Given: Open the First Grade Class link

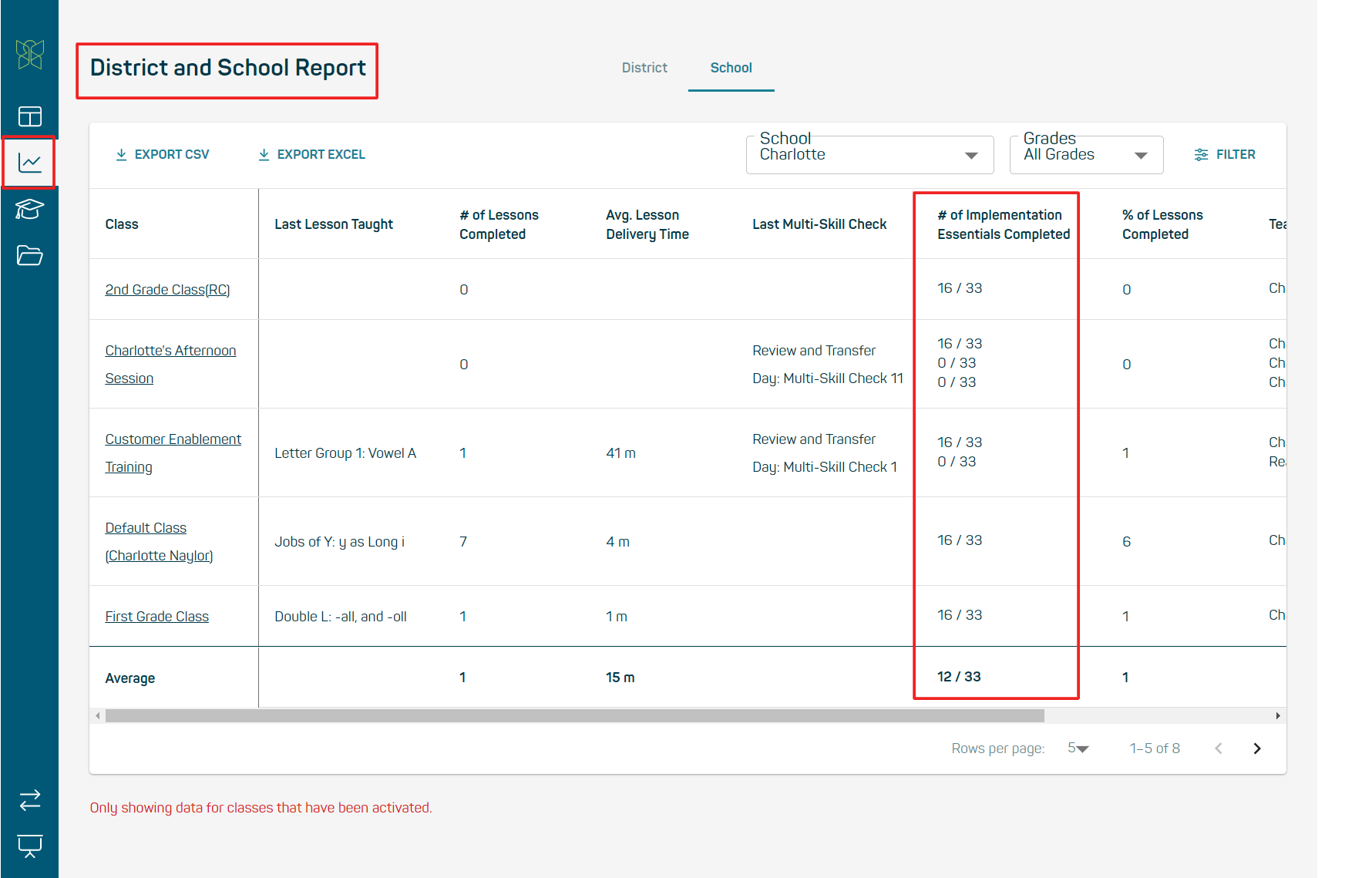Looking at the screenshot, I should [156, 616].
